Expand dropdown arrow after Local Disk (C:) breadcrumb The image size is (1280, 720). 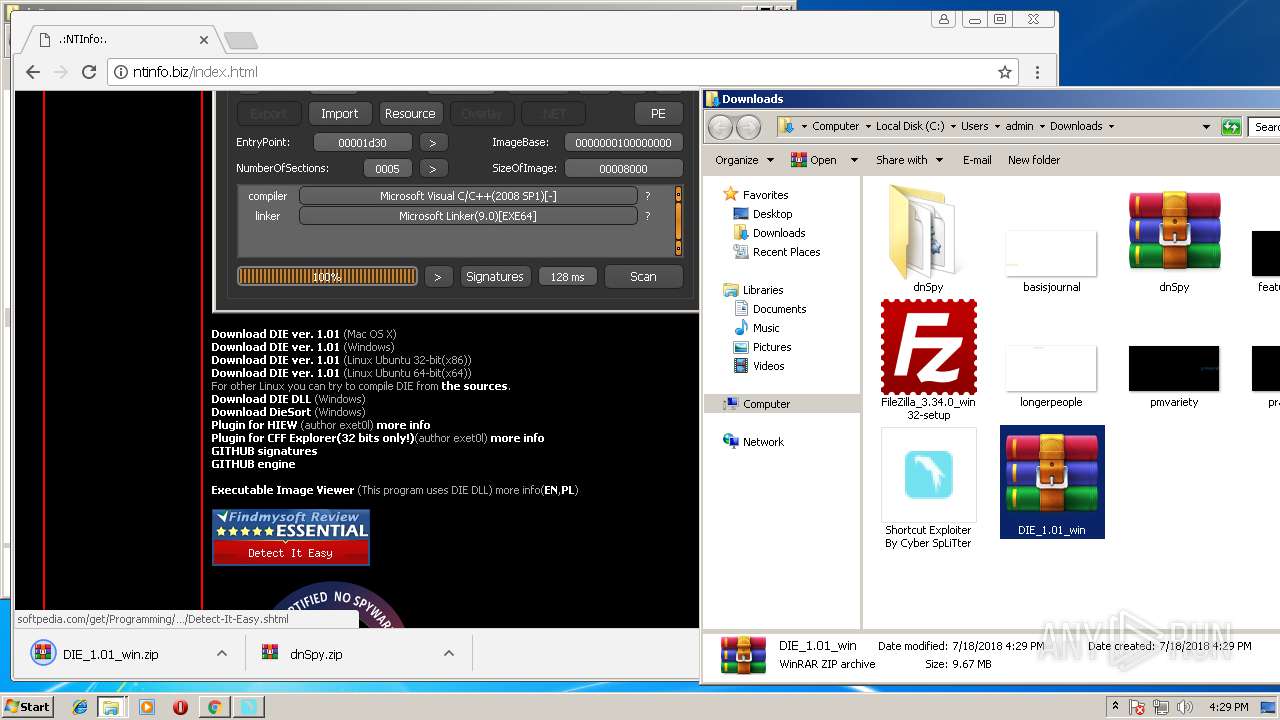pos(952,127)
